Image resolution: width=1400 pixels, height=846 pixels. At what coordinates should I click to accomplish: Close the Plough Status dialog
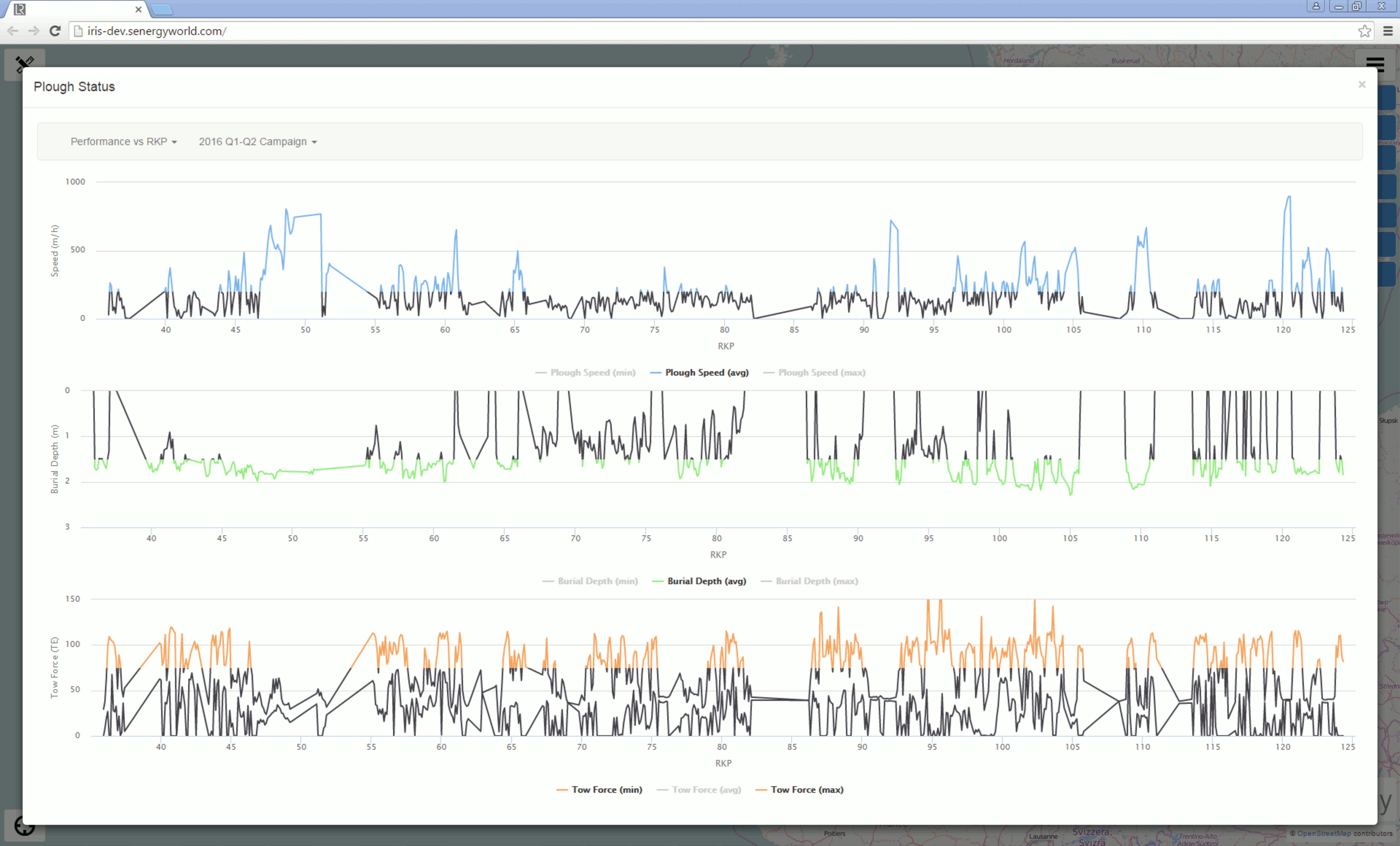[x=1362, y=85]
